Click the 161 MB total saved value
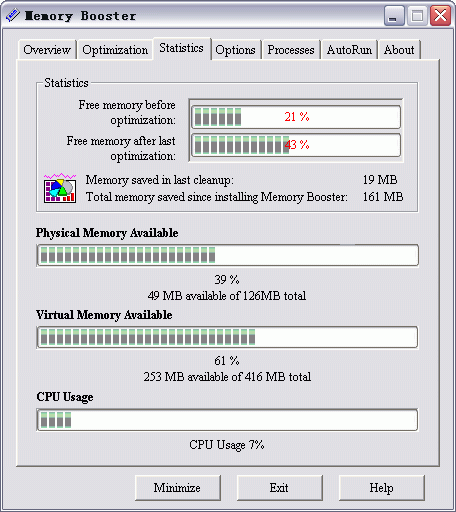 point(383,197)
